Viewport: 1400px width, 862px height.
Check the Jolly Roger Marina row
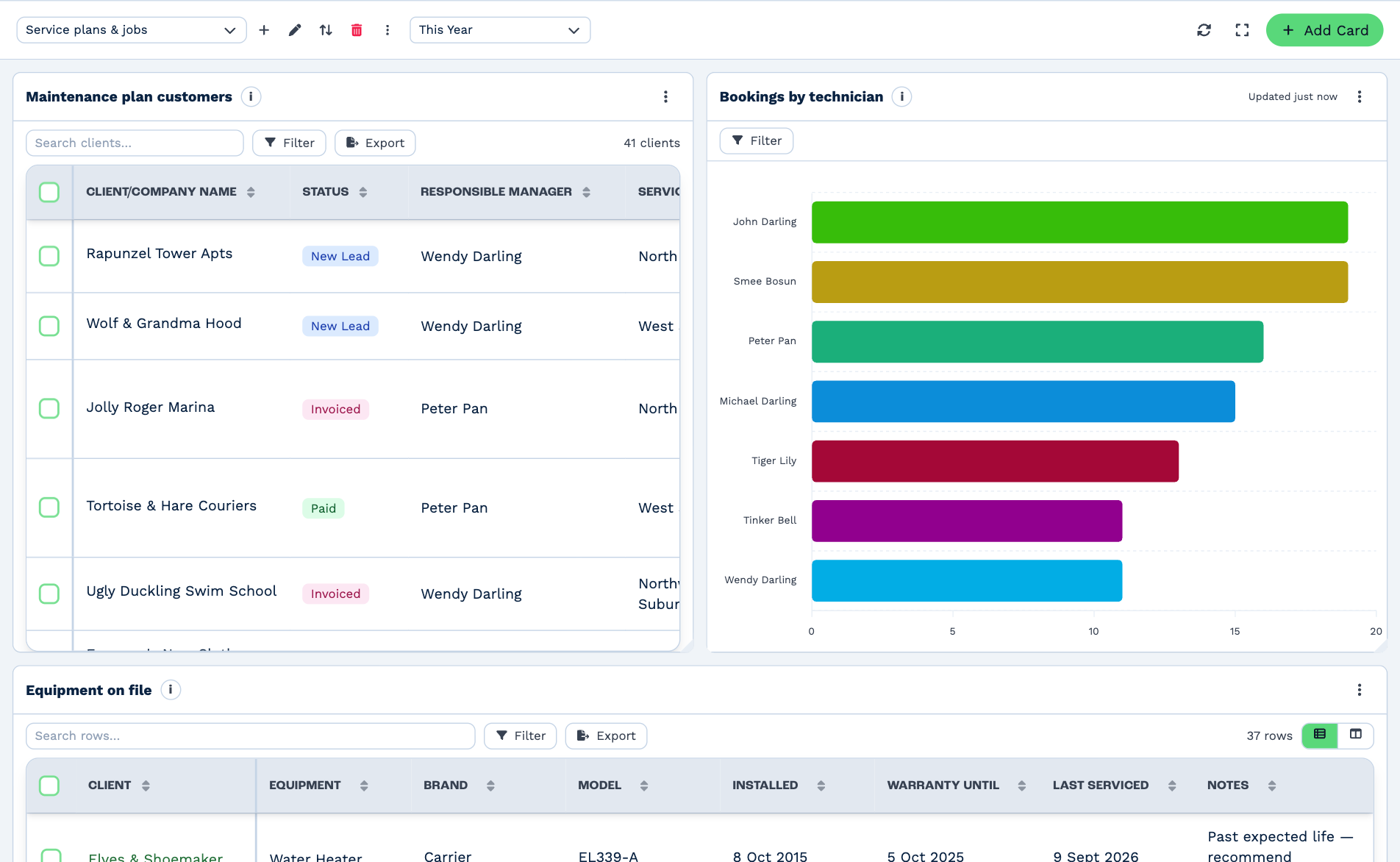coord(49,408)
